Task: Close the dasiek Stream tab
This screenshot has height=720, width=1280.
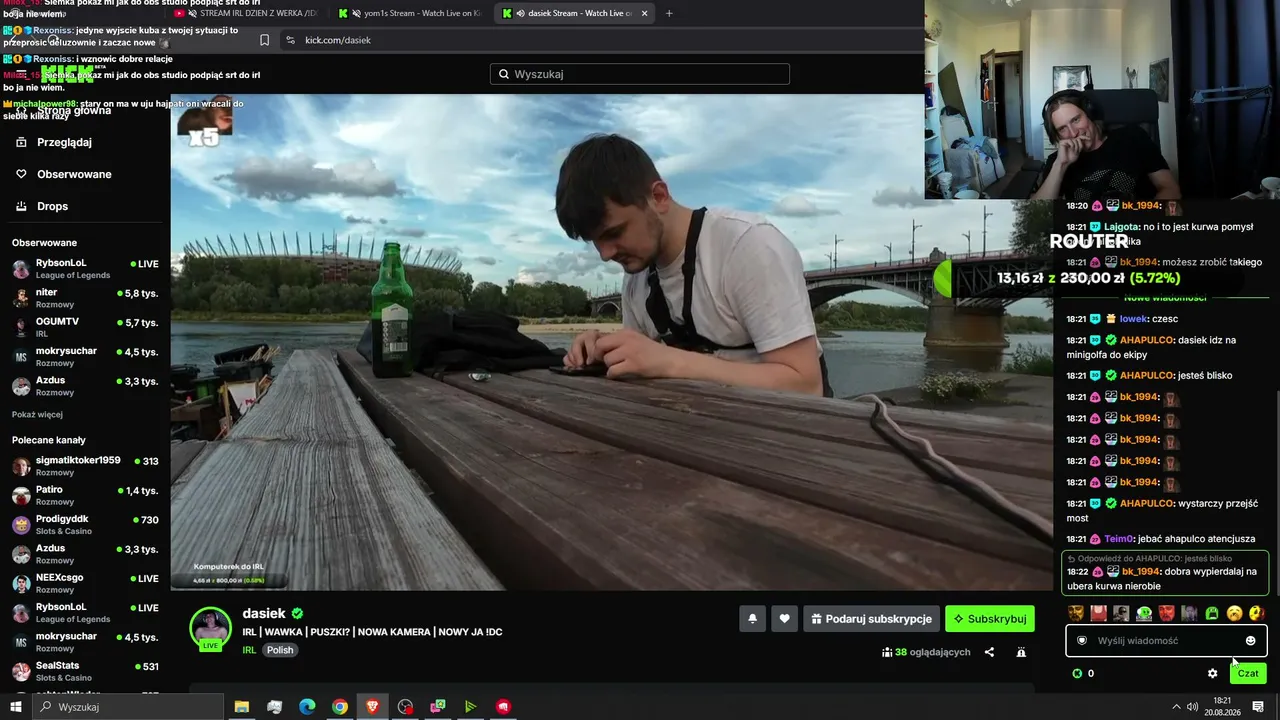Action: pyautogui.click(x=644, y=13)
